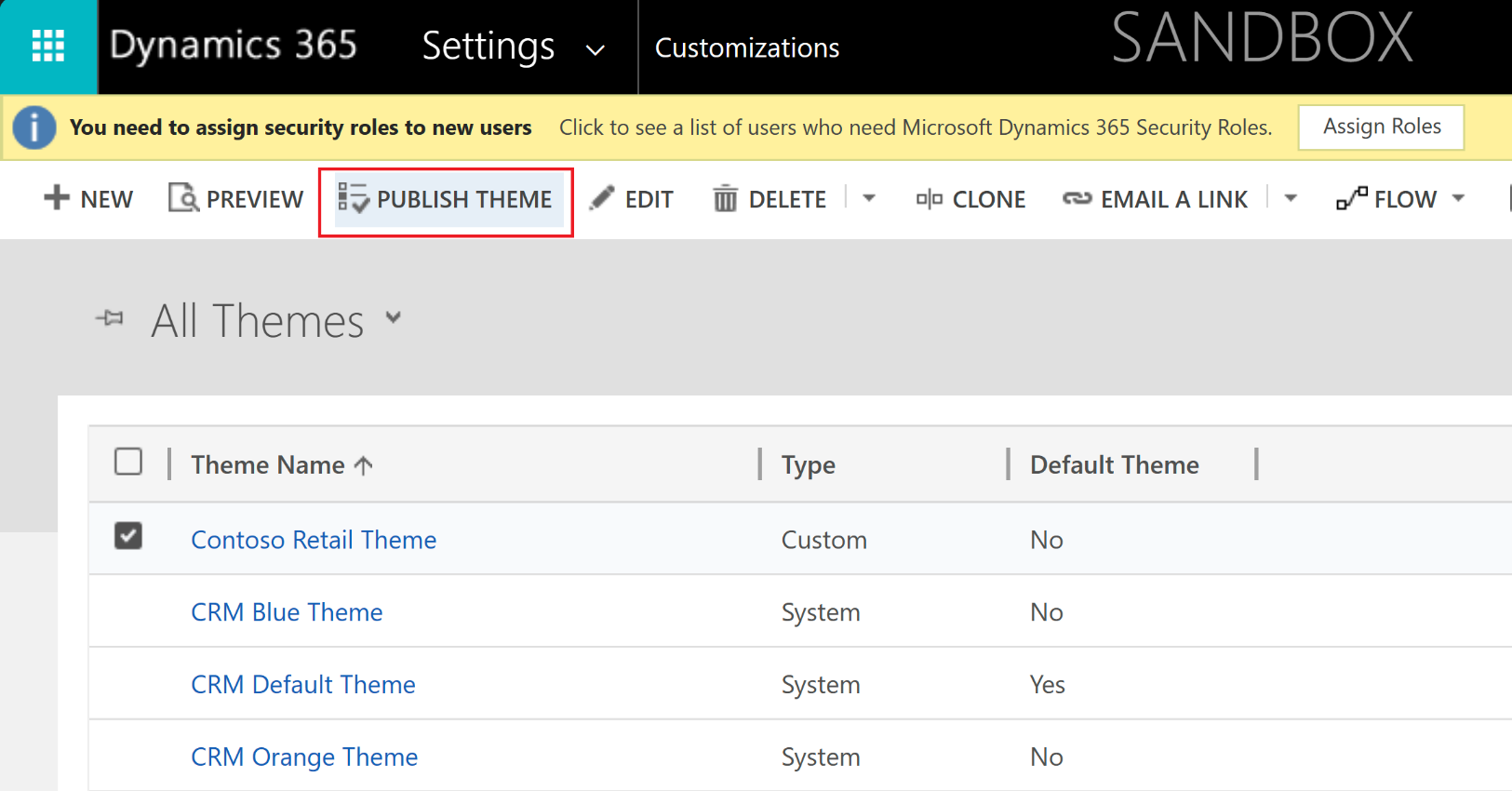Viewport: 1512px width, 791px height.
Task: Click the DELETE label in command bar
Action: pos(787,199)
